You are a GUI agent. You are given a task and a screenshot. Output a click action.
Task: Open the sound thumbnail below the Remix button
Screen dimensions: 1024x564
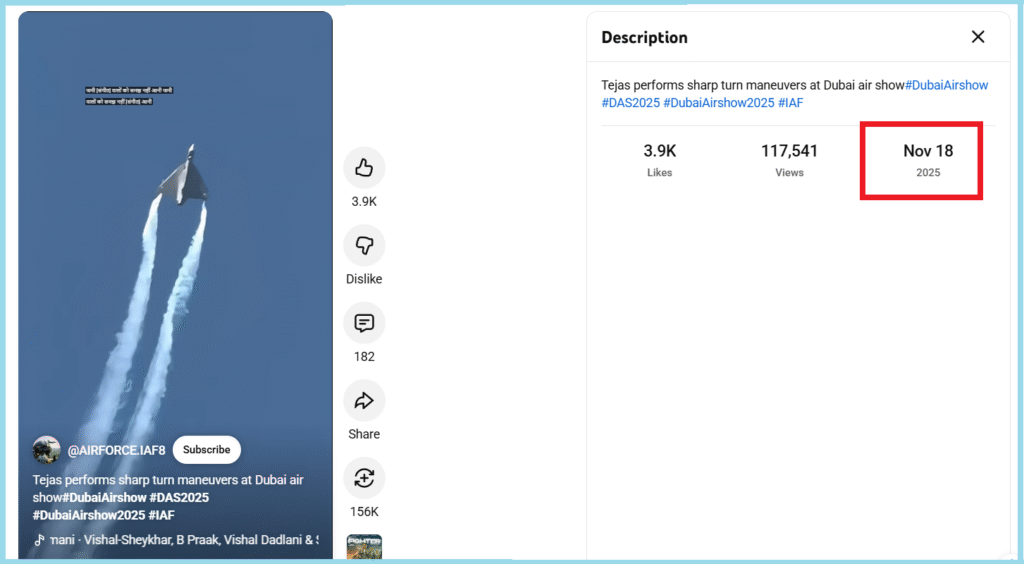tap(364, 546)
